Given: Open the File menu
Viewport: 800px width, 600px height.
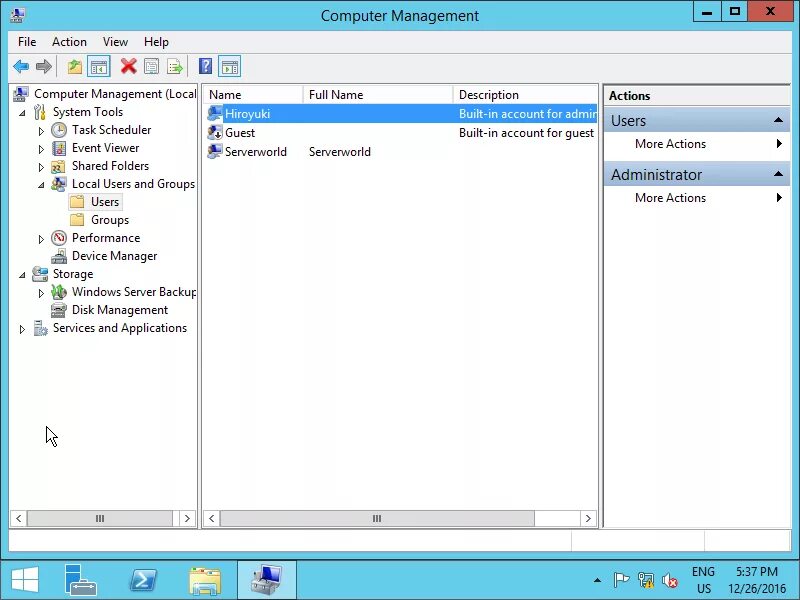Looking at the screenshot, I should (27, 42).
